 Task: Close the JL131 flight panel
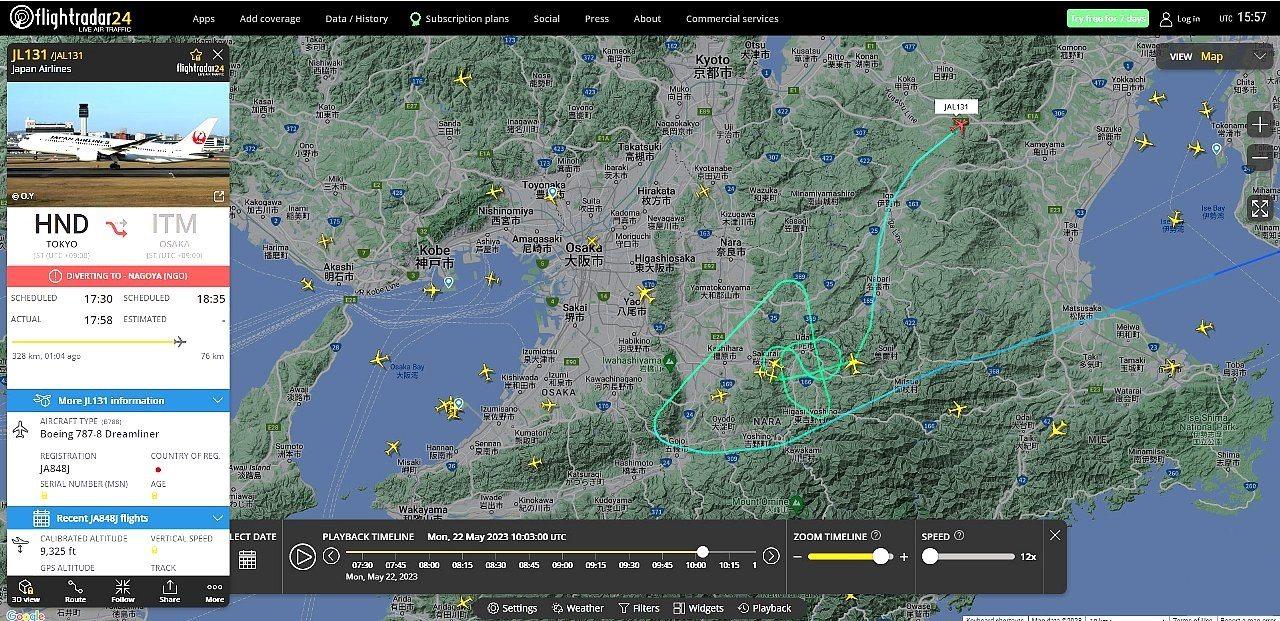(218, 54)
